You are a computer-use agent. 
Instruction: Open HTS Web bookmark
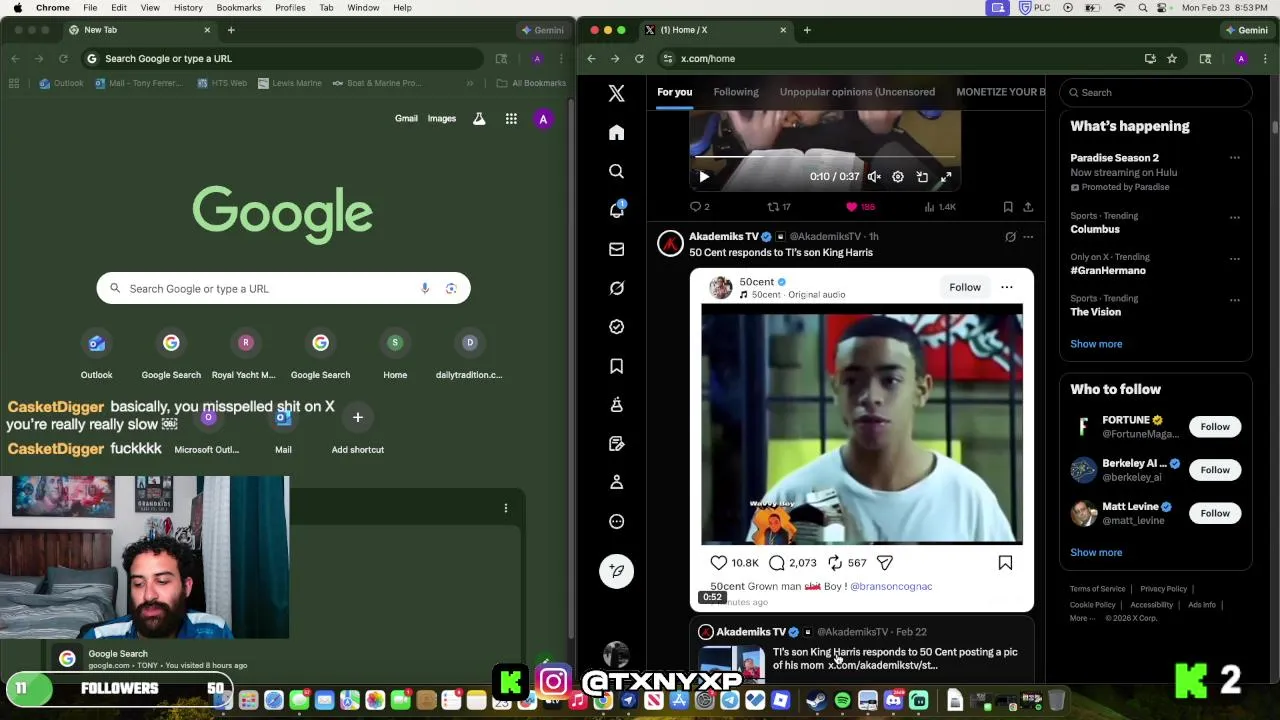[221, 83]
